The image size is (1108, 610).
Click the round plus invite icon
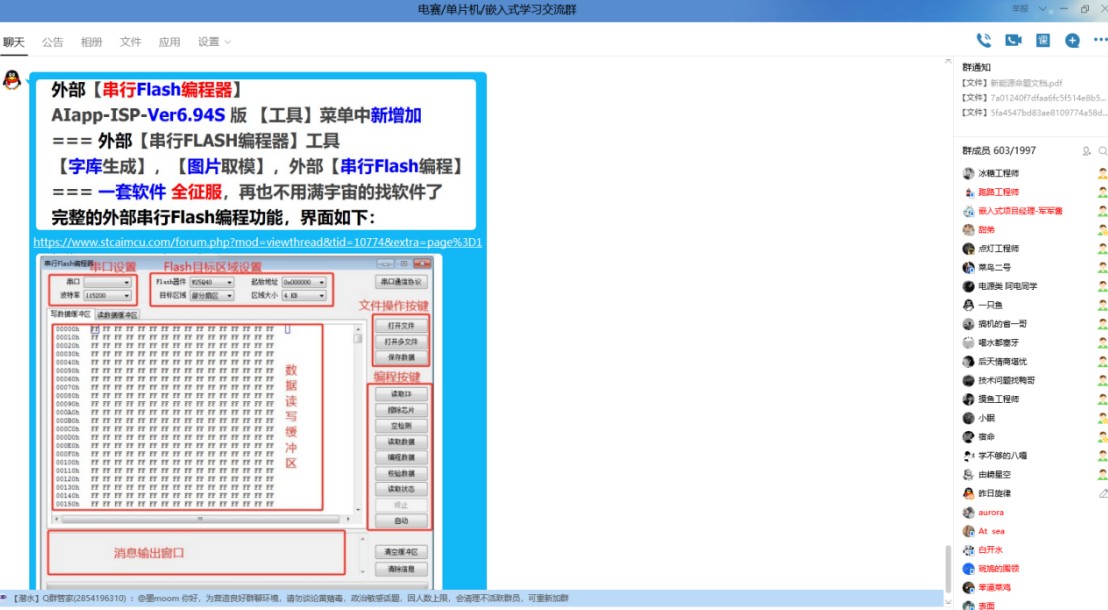(1072, 40)
